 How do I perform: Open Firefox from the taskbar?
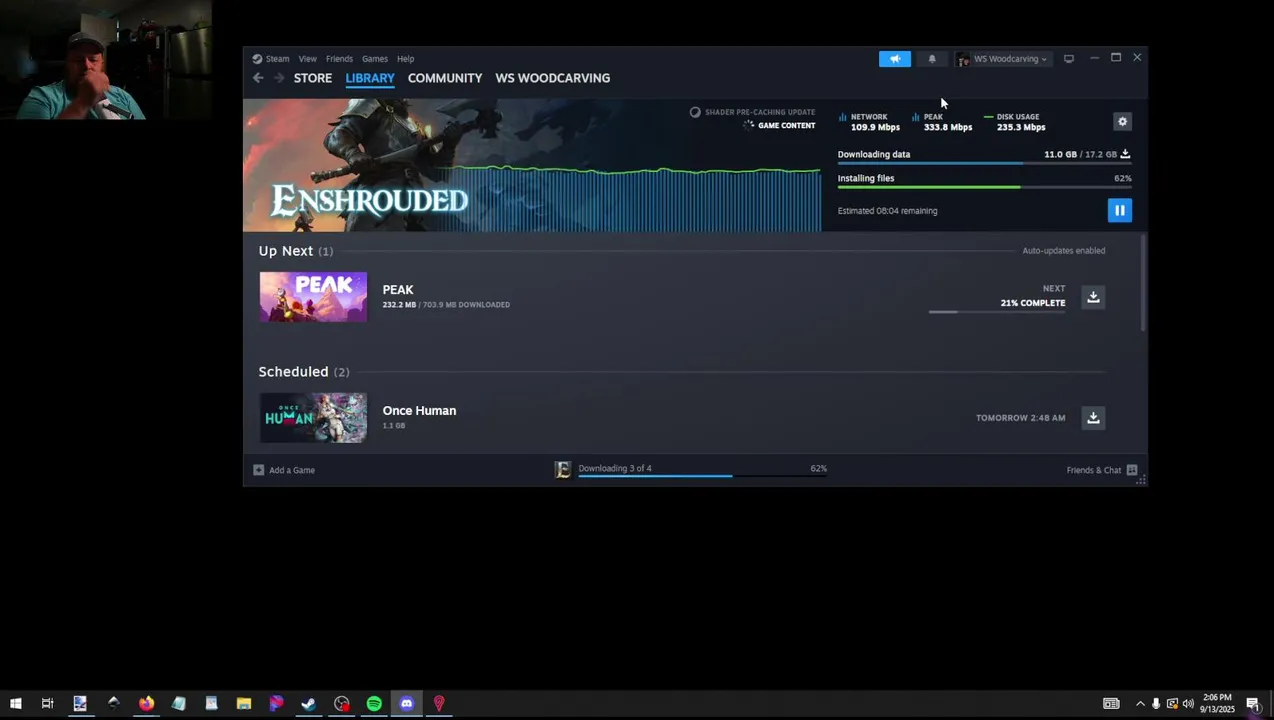[x=146, y=704]
